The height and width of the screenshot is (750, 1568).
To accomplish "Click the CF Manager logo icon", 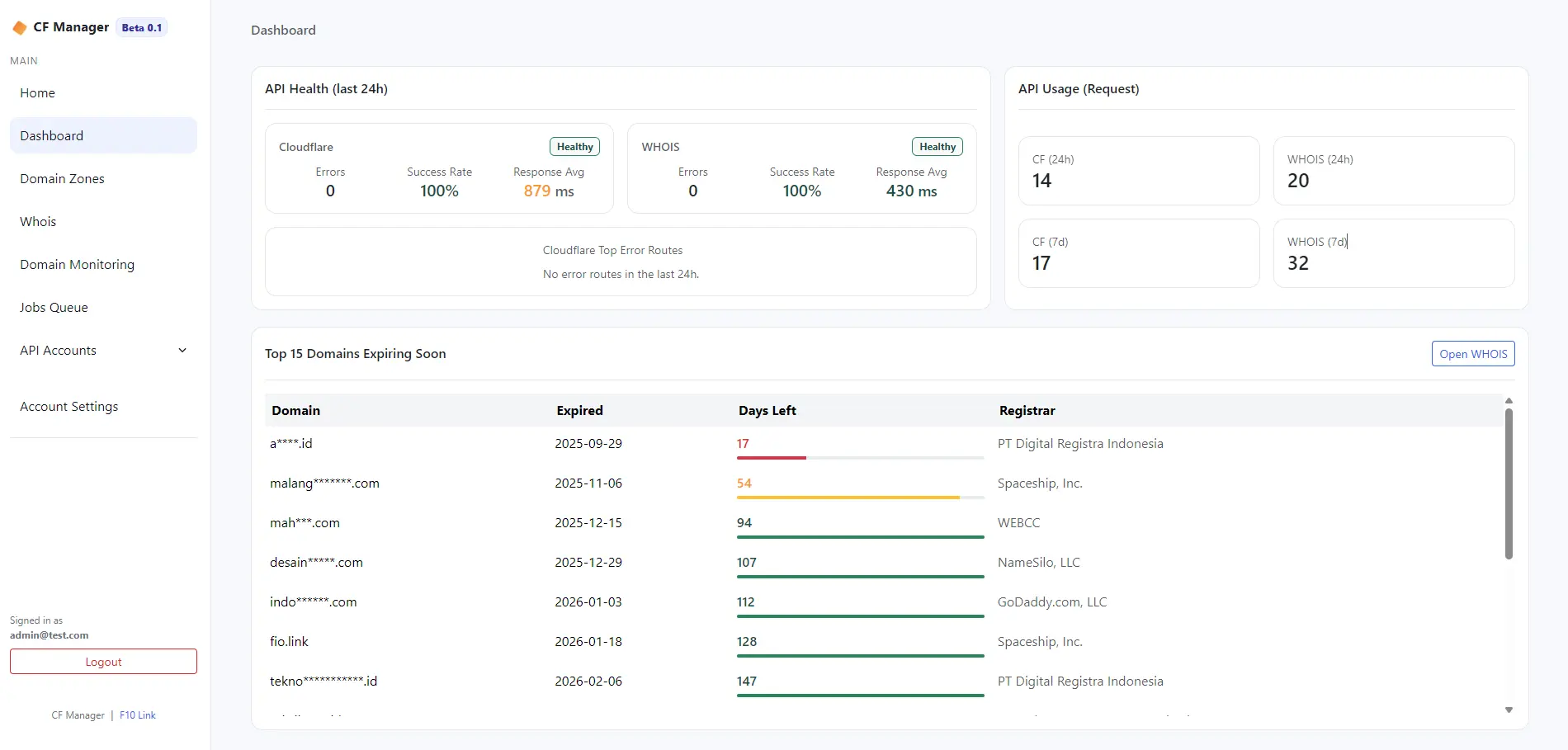I will 19,27.
